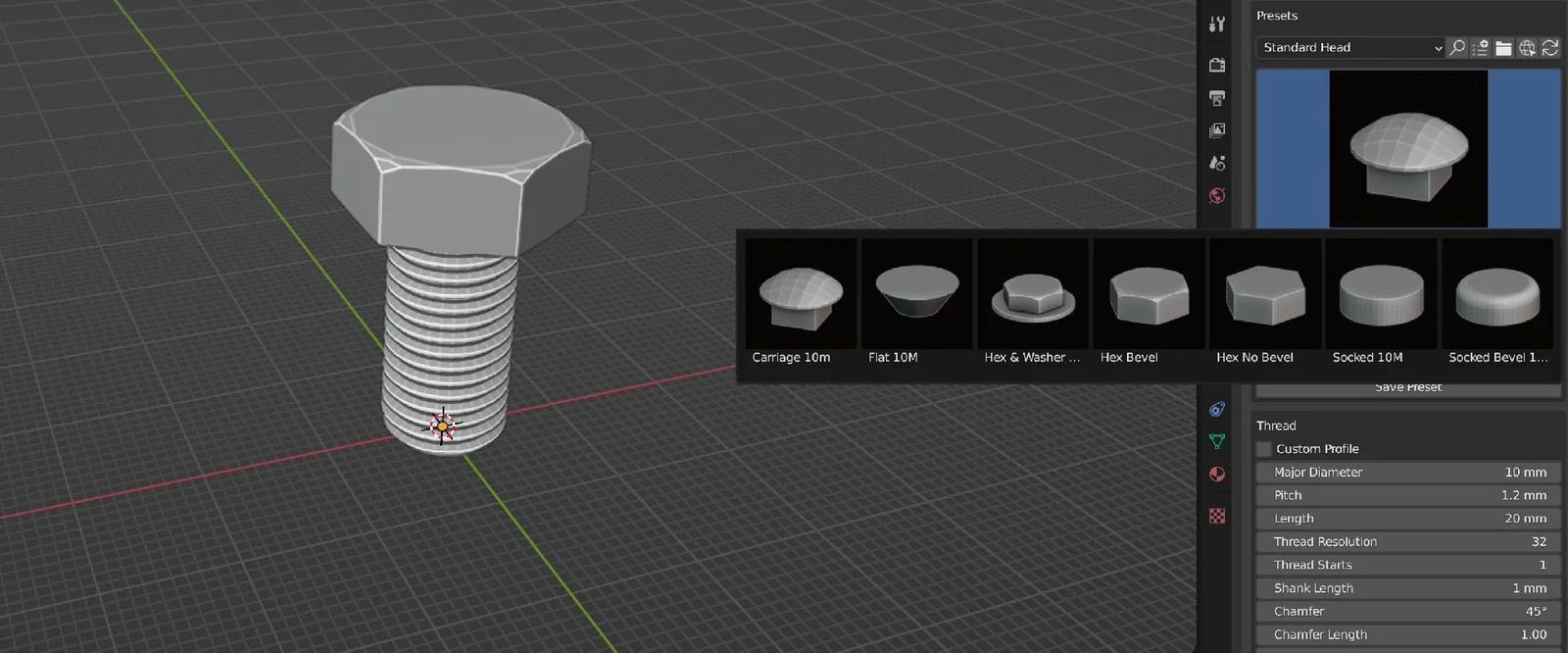The image size is (1568, 653).
Task: Select the Socked 10M head preset
Action: [x=1381, y=303]
